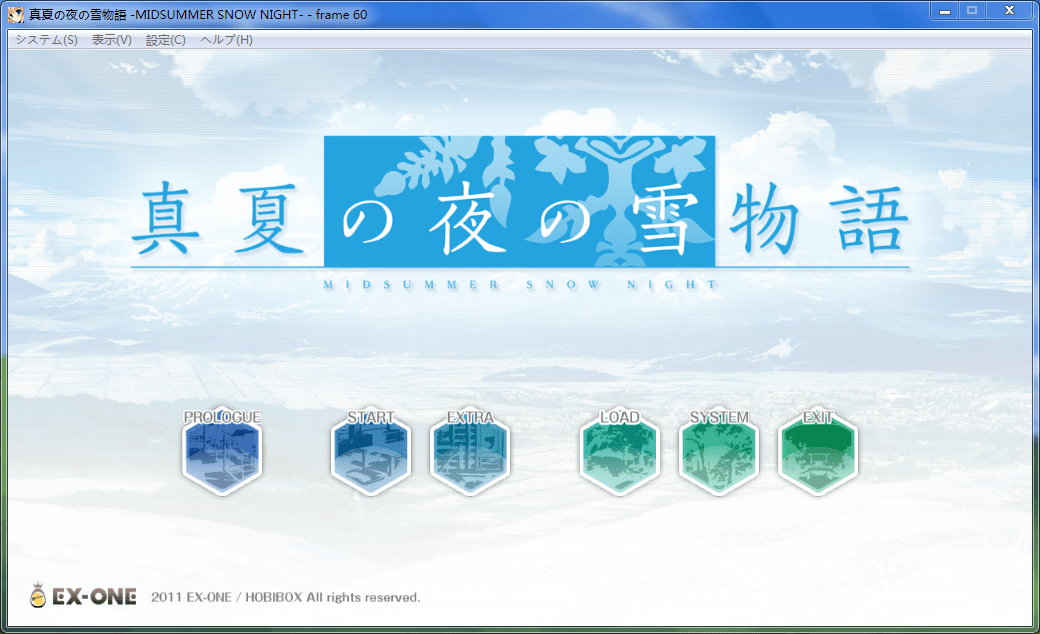1040x634 pixels.
Task: Open the EXTRA hexagon icon
Action: [470, 453]
